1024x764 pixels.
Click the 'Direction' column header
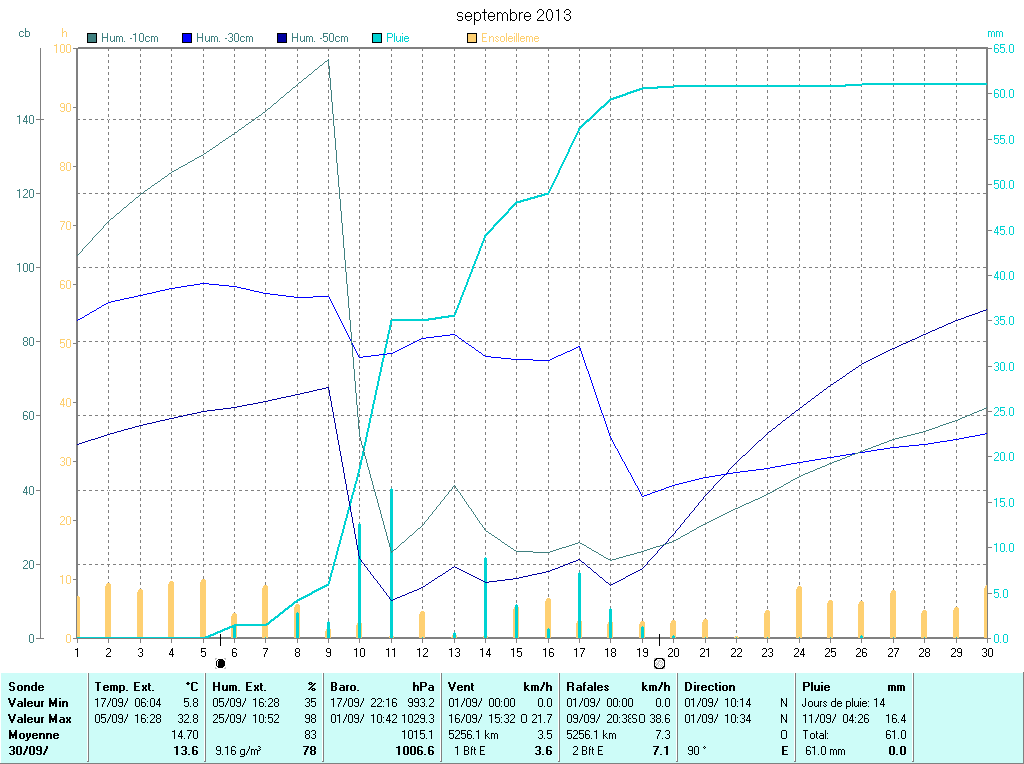coord(710,687)
